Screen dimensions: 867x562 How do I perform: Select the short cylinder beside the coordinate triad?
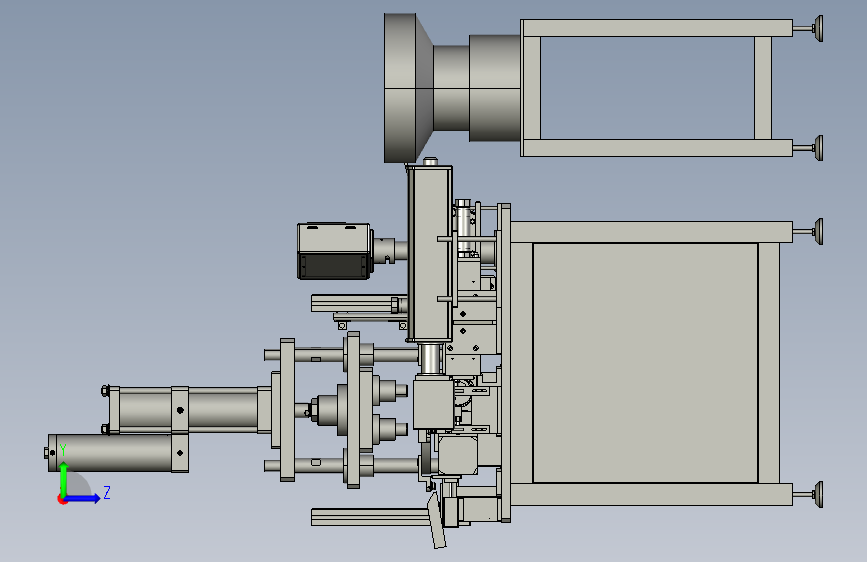(118, 453)
